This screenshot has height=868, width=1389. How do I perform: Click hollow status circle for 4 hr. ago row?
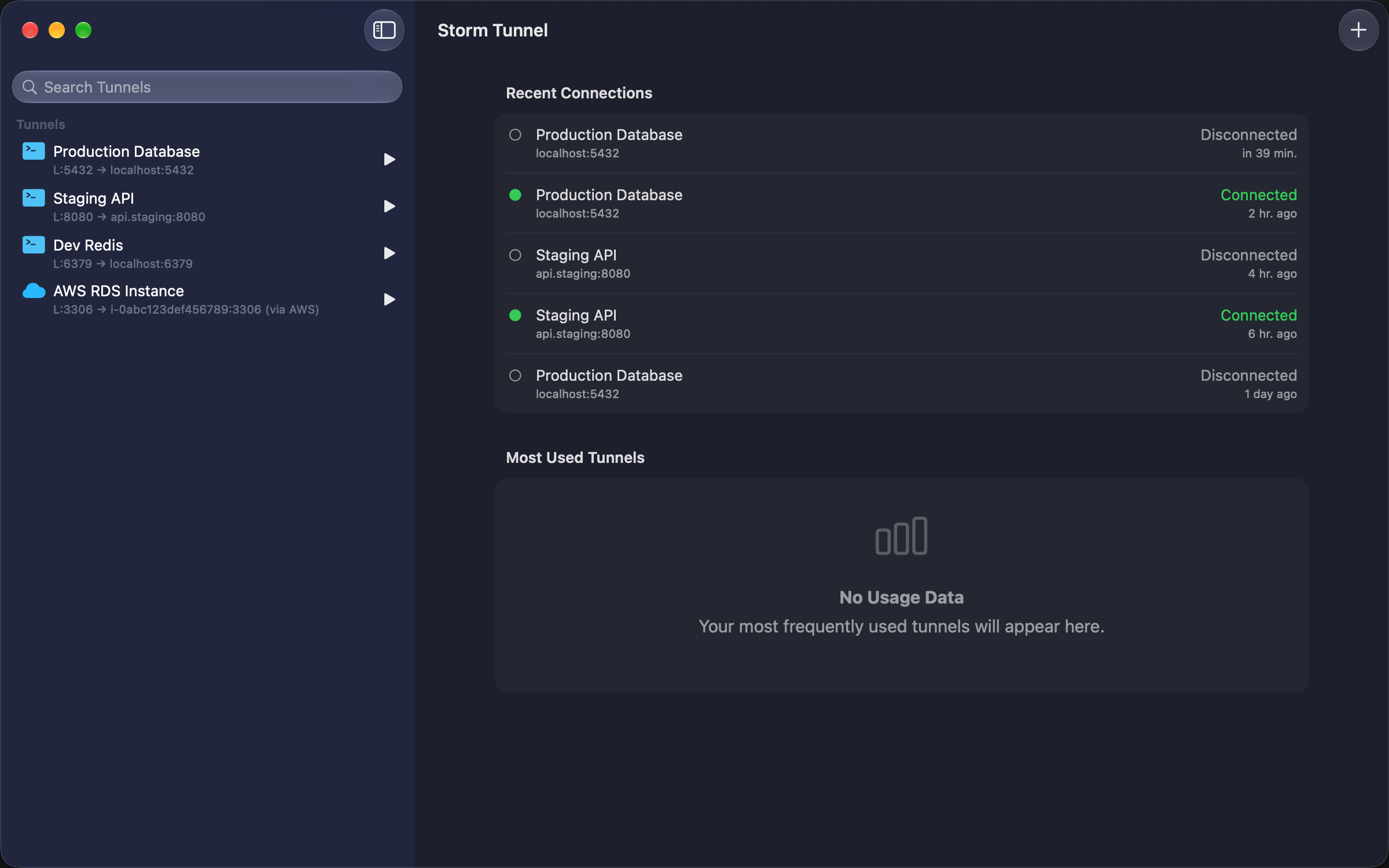point(515,255)
